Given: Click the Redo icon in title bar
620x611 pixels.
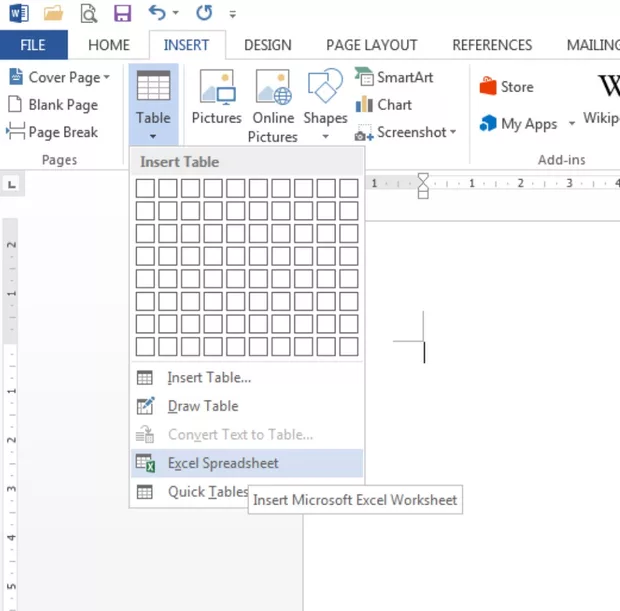Looking at the screenshot, I should [x=204, y=14].
